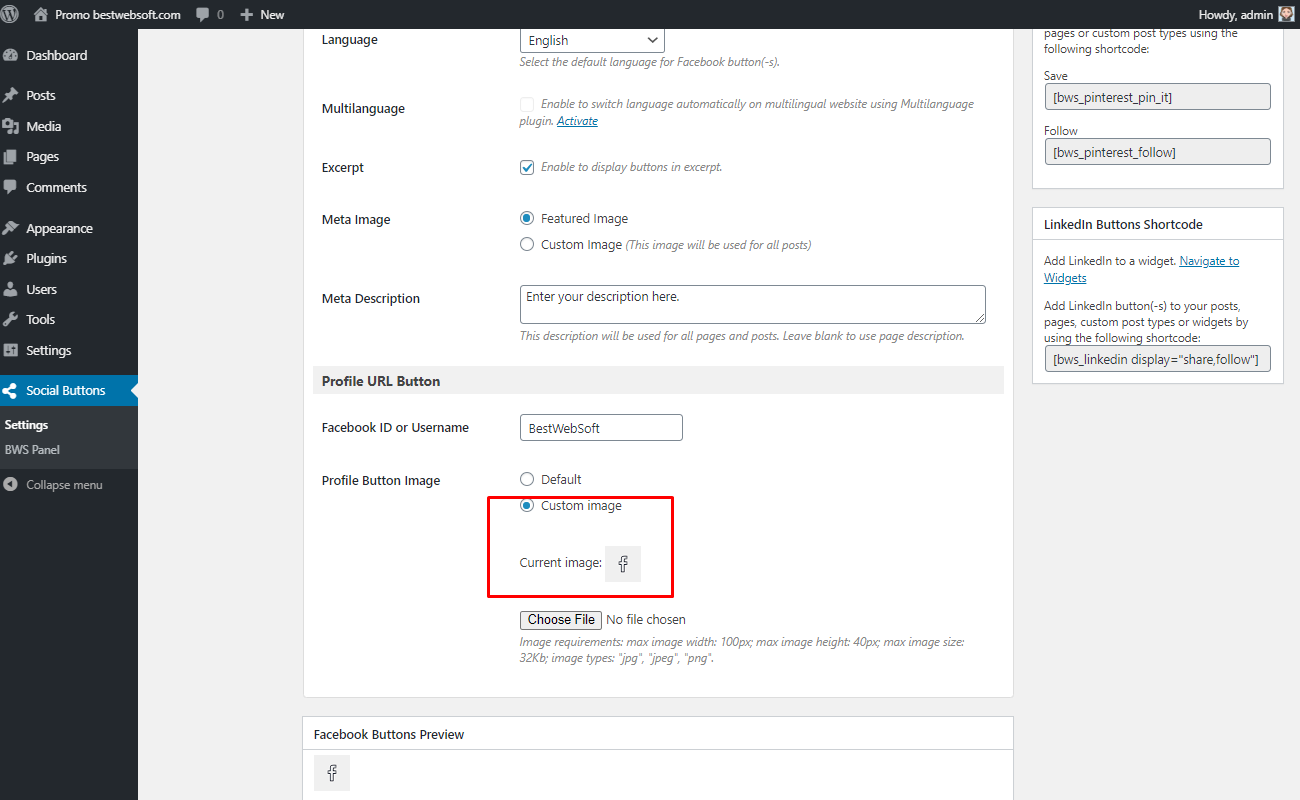Click Howdy, admin account link
Image resolution: width=1300 pixels, height=800 pixels.
tap(1234, 15)
